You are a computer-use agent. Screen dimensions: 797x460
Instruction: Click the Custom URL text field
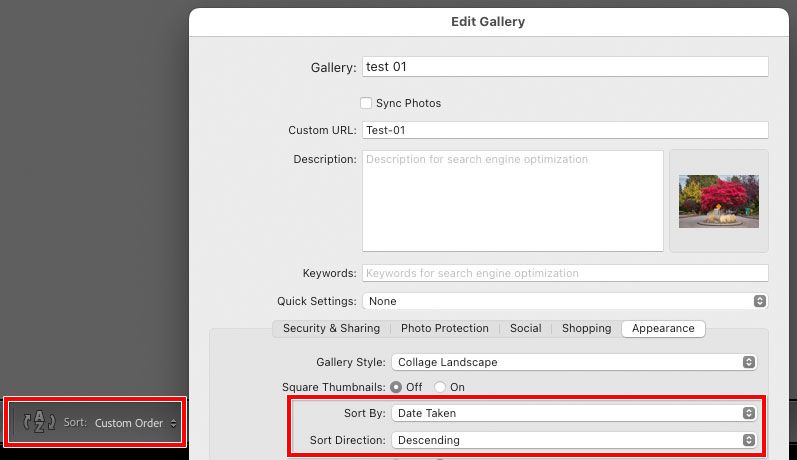point(565,130)
